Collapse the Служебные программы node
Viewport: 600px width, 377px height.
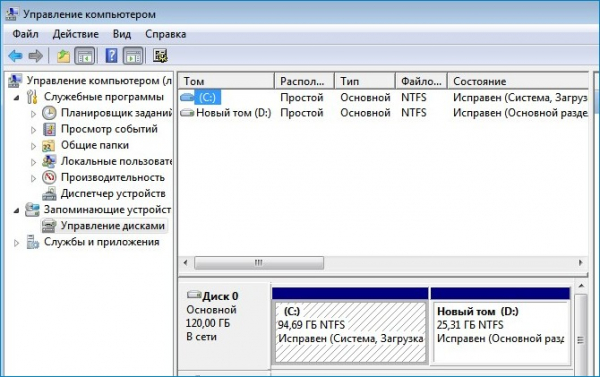click(x=16, y=98)
